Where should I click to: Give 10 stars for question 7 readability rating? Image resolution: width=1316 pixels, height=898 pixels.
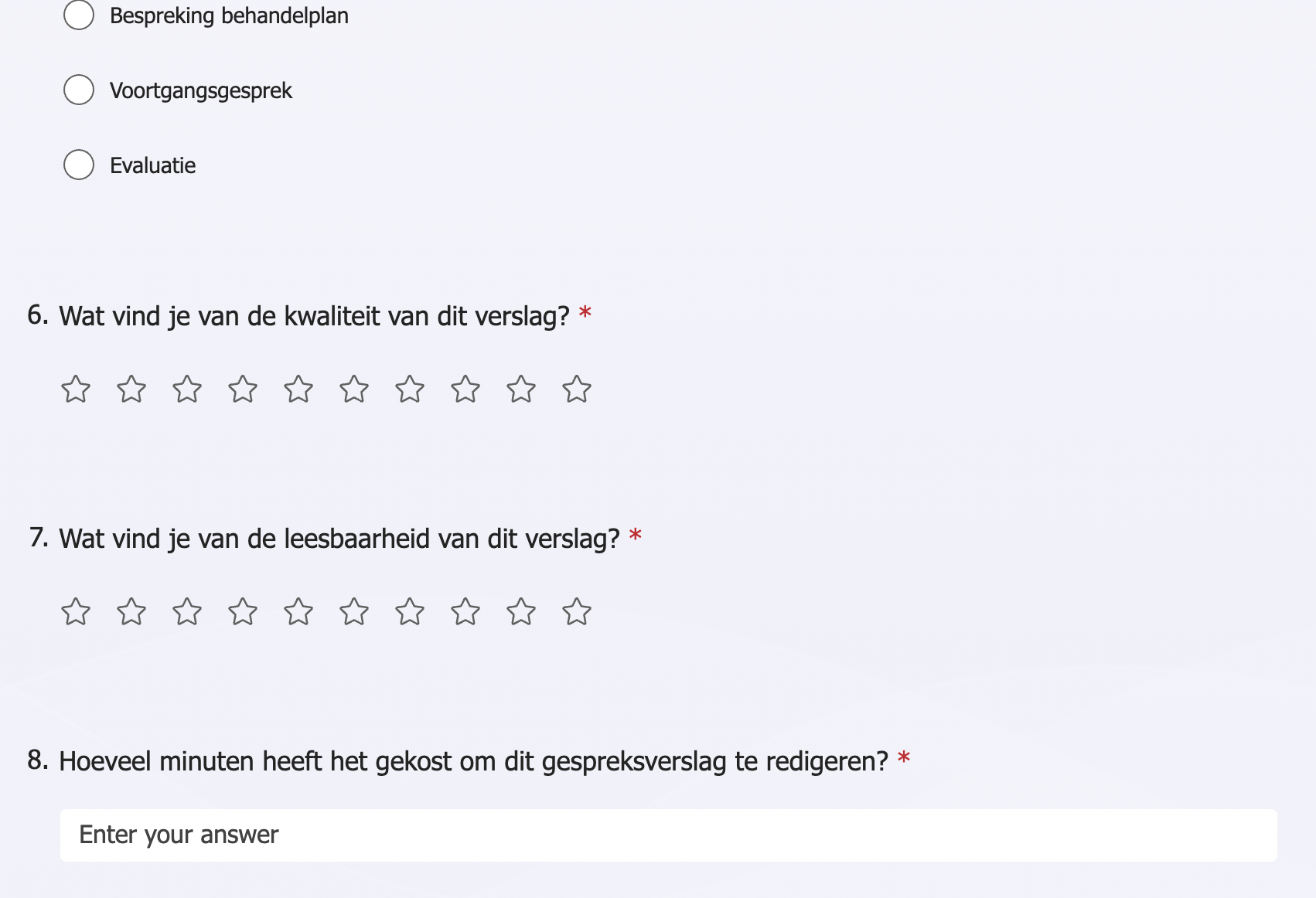[576, 611]
